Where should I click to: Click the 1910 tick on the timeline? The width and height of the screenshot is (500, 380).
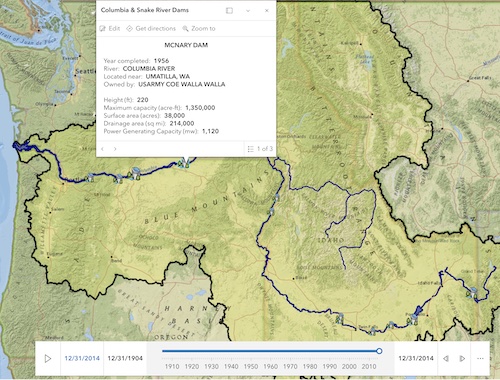172,366
